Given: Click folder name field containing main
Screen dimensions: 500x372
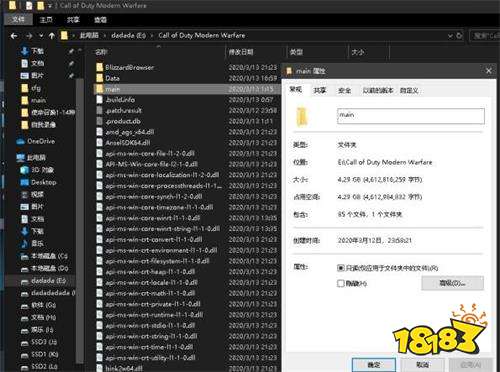Looking at the screenshot, I should point(411,116).
